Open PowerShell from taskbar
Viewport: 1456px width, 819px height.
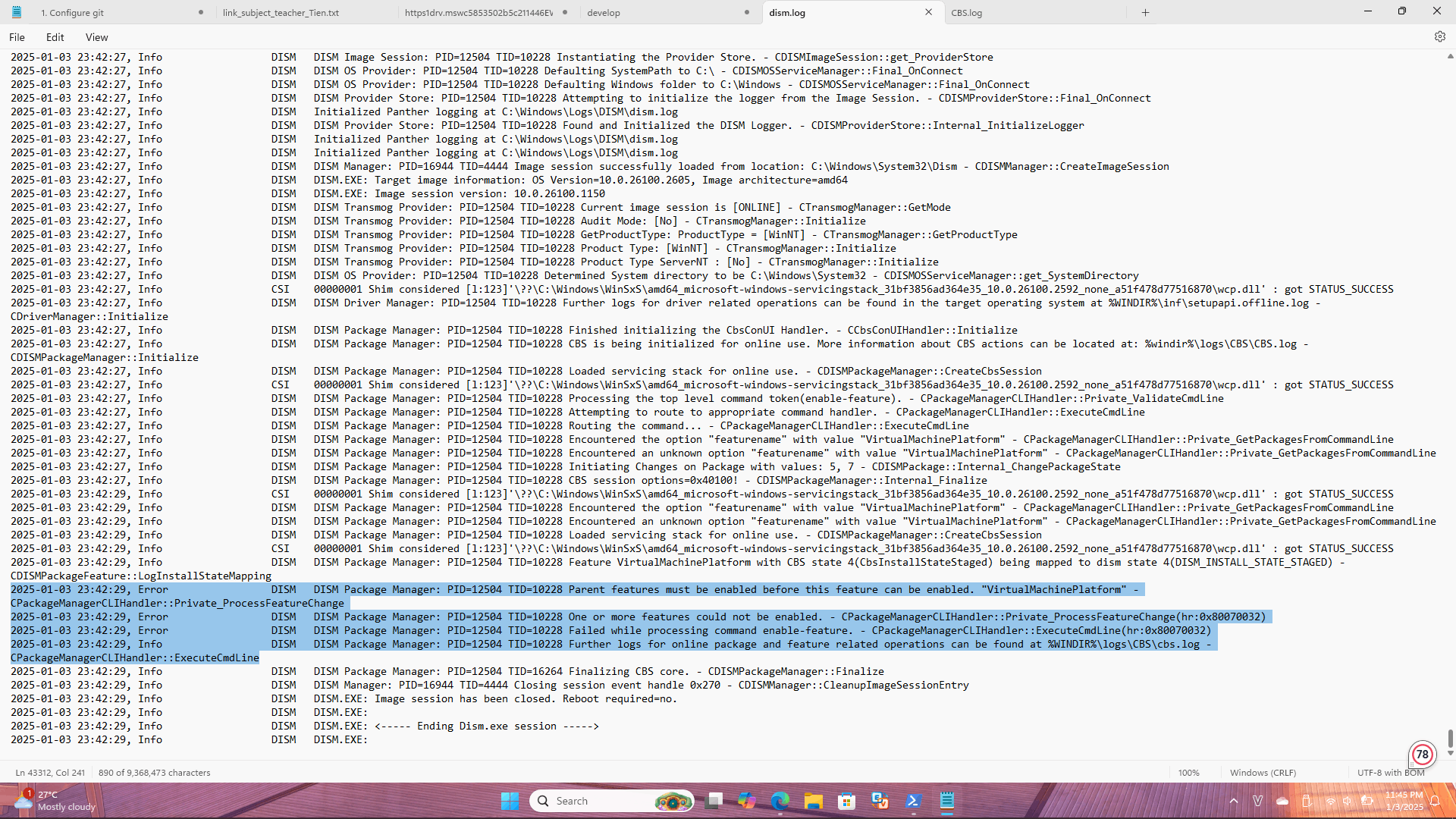[x=913, y=801]
